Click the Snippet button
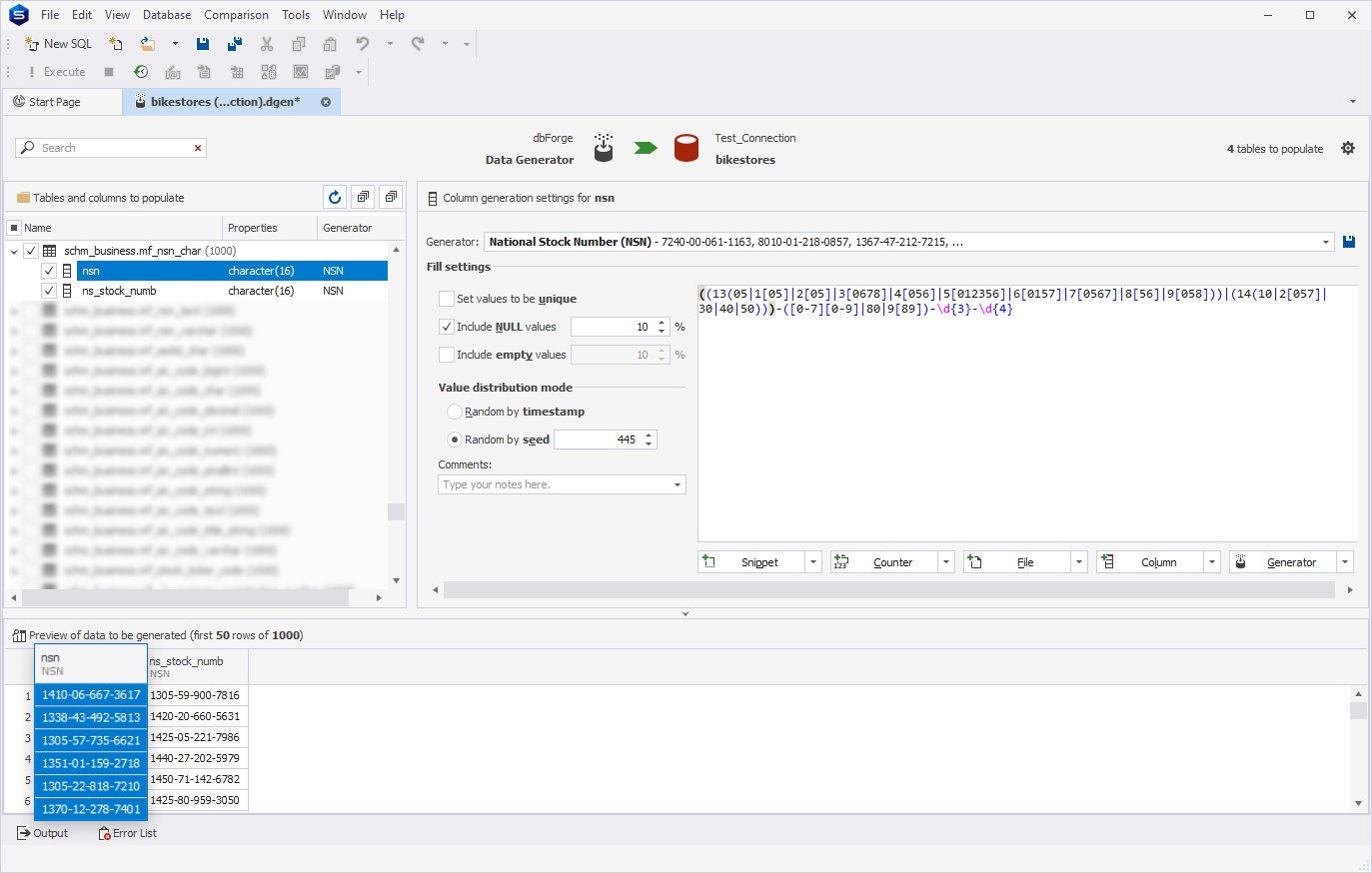Image resolution: width=1372 pixels, height=873 pixels. coord(751,562)
